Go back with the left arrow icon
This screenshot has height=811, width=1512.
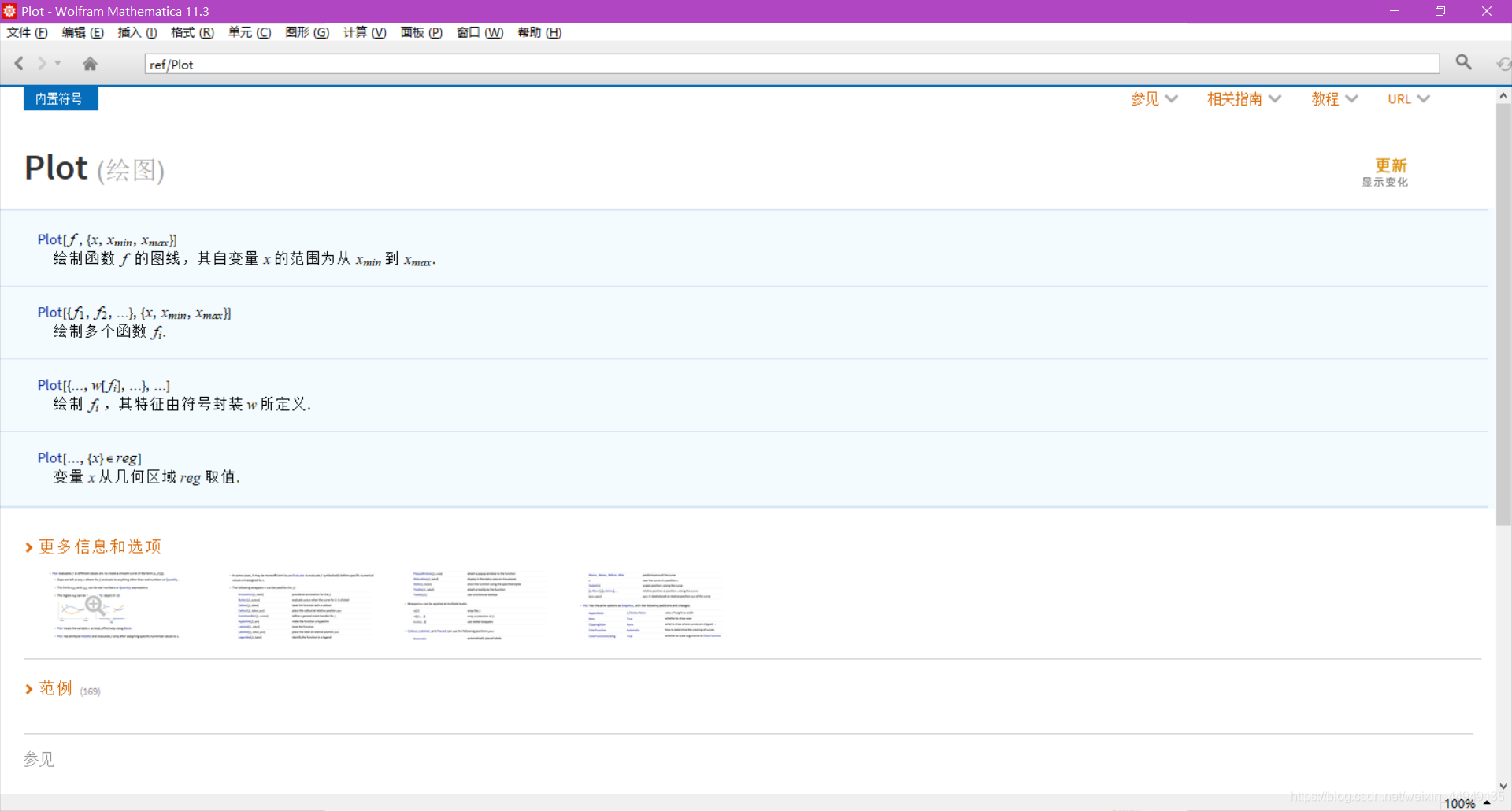pyautogui.click(x=20, y=64)
